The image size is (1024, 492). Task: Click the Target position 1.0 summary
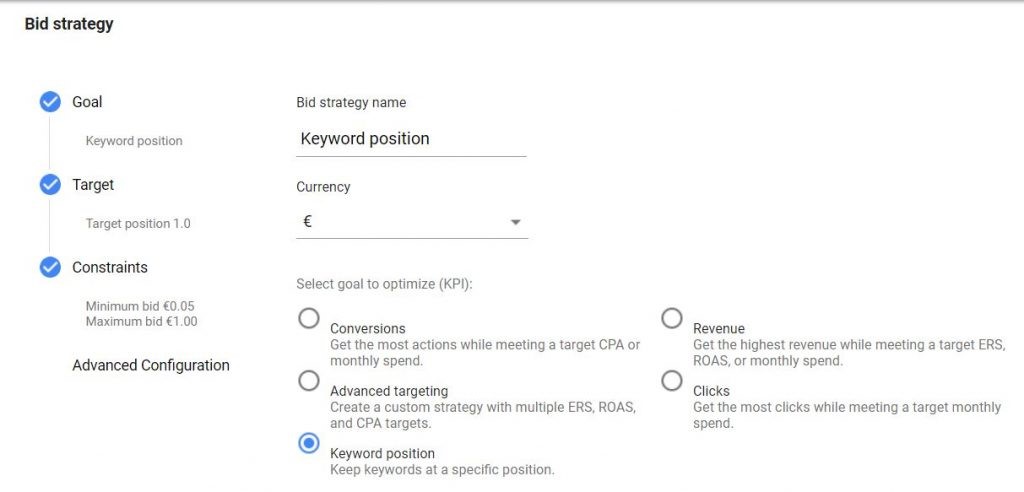(x=138, y=224)
